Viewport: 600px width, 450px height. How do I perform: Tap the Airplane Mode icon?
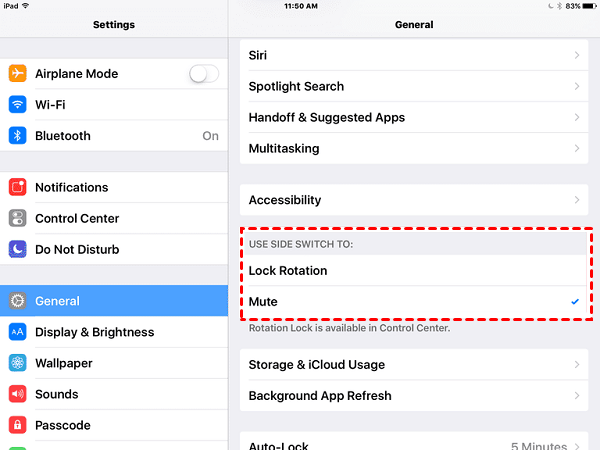(x=18, y=74)
